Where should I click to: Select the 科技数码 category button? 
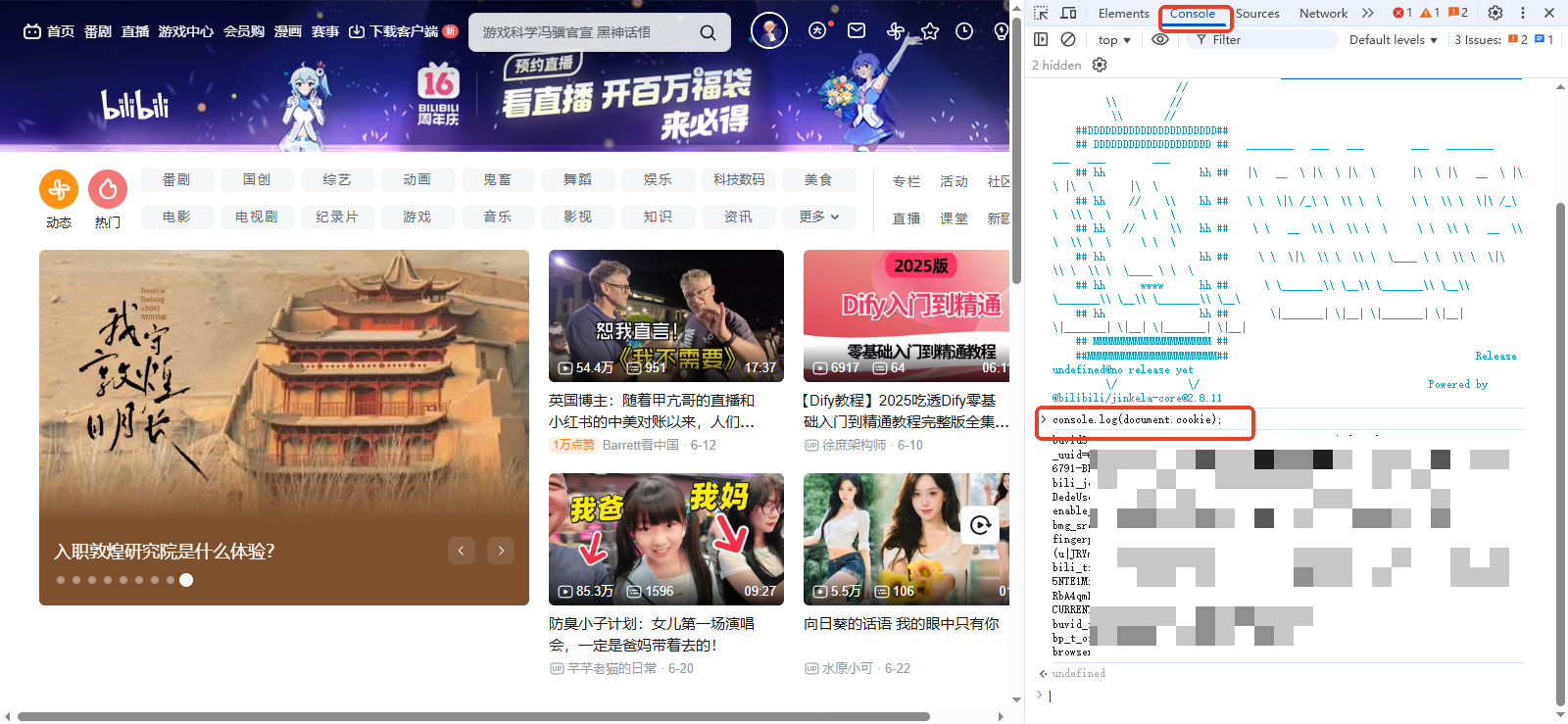tap(739, 179)
